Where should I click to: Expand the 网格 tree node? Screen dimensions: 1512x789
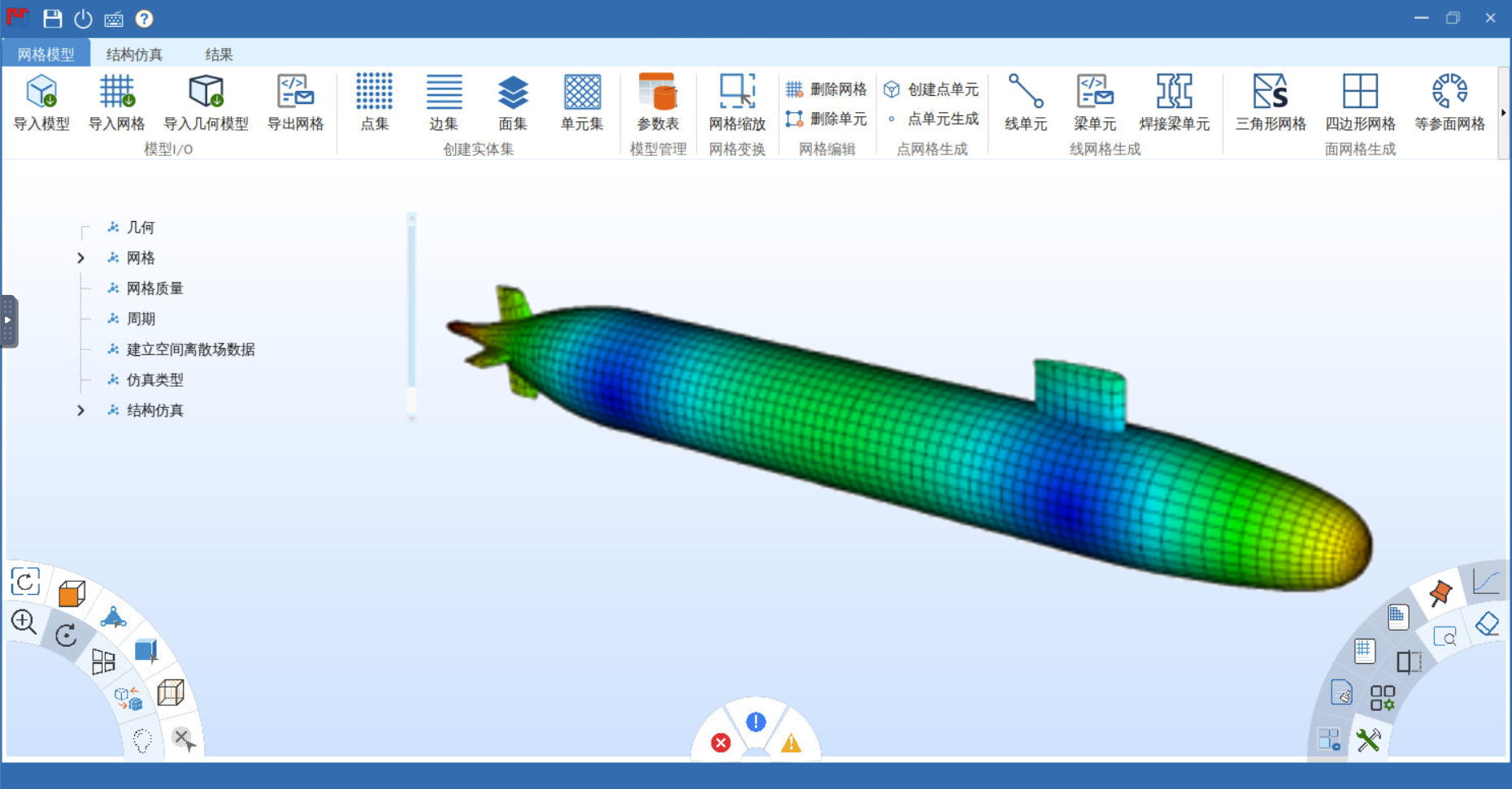click(80, 258)
